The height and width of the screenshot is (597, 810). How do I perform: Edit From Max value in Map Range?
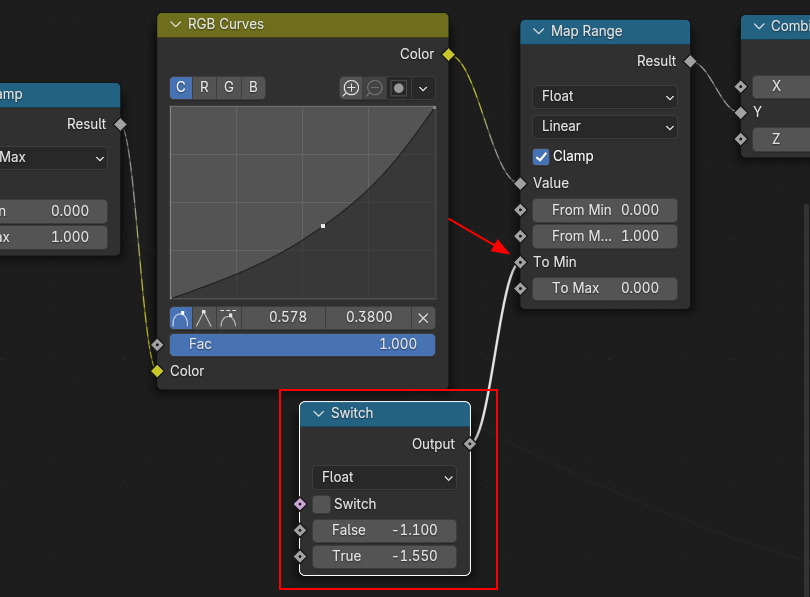coord(605,236)
